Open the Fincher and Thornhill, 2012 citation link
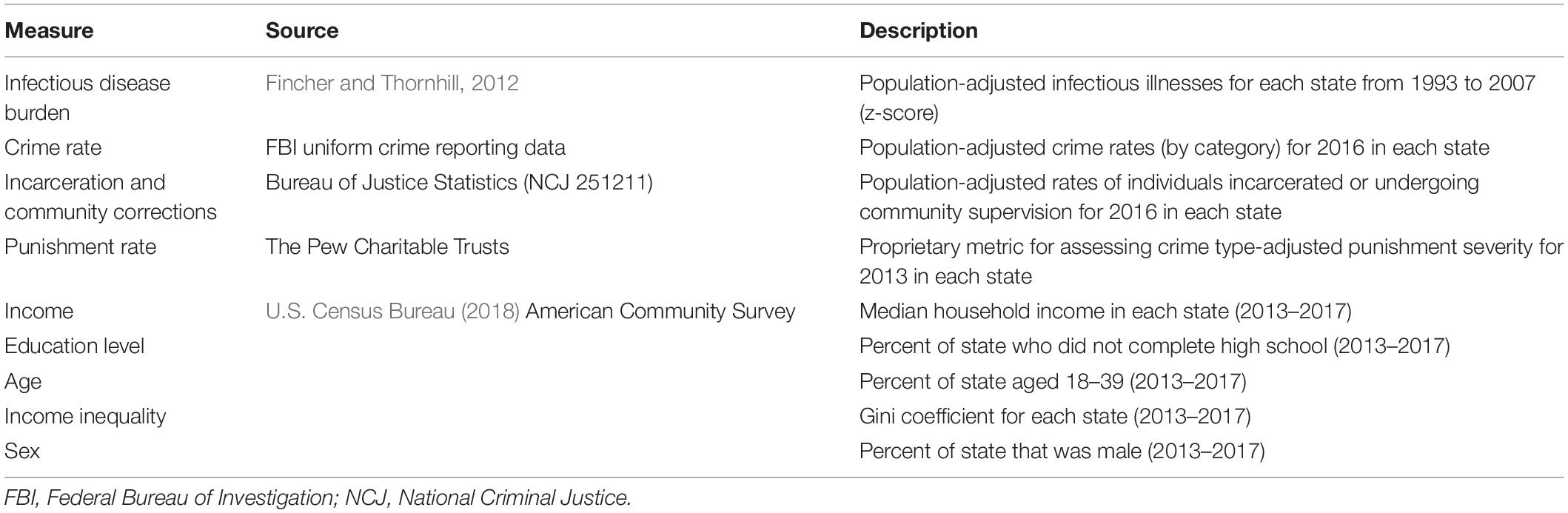The width and height of the screenshot is (1568, 513). [x=392, y=83]
